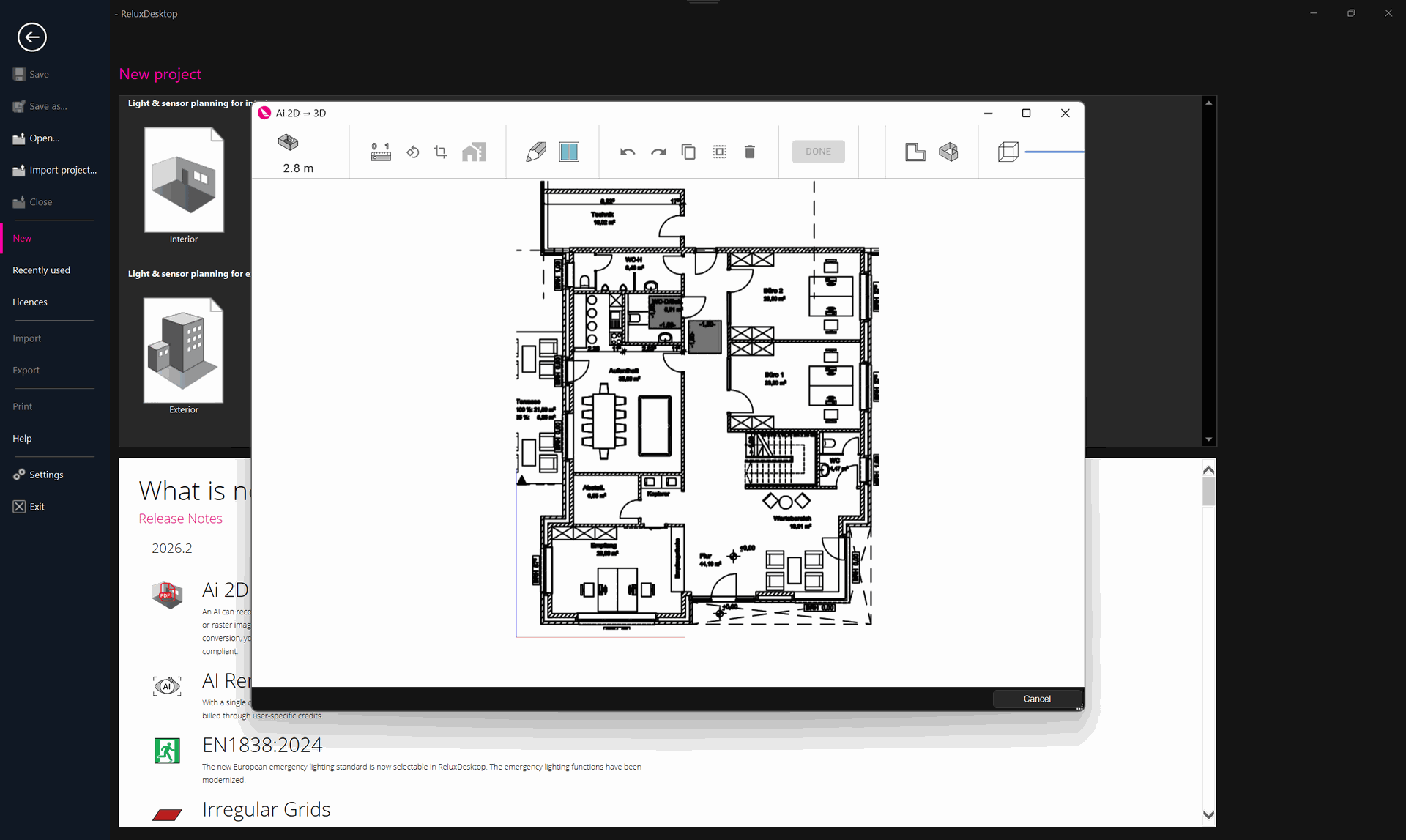Undo the last action
Screen dimensions: 1406x840
pyautogui.click(x=628, y=152)
